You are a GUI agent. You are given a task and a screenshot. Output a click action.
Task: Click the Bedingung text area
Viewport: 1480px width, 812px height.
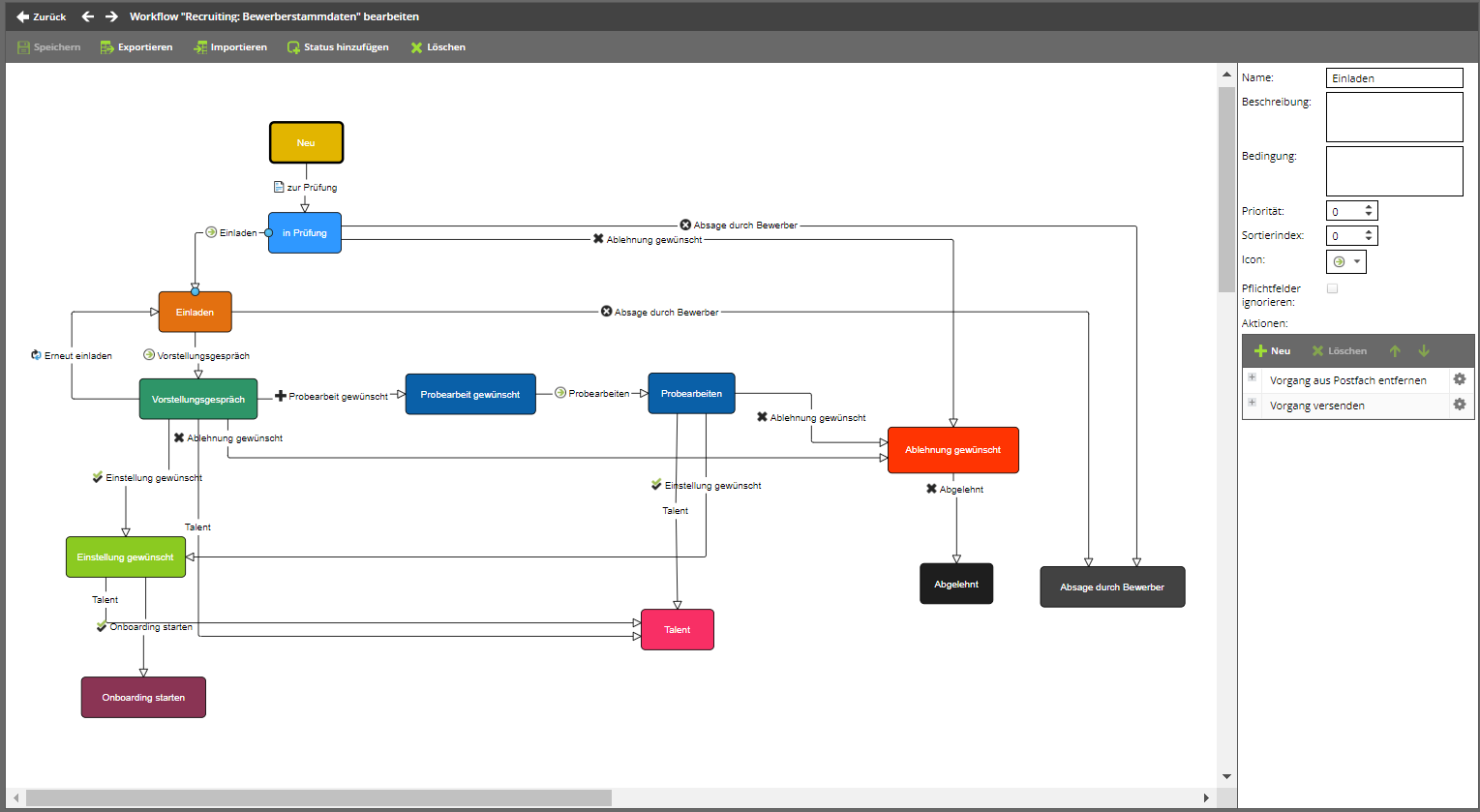(x=1394, y=171)
